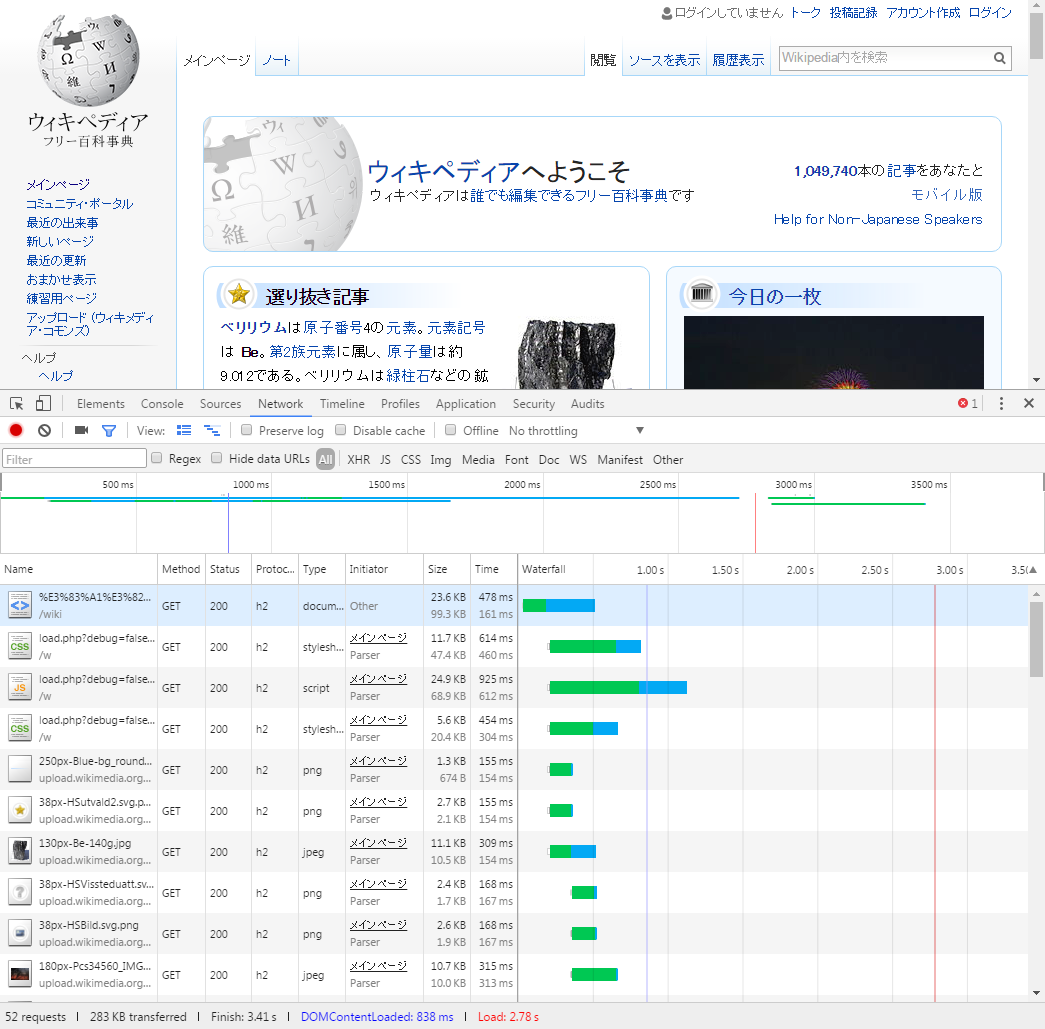Click the ログイン link
The image size is (1045, 1029).
(x=990, y=13)
